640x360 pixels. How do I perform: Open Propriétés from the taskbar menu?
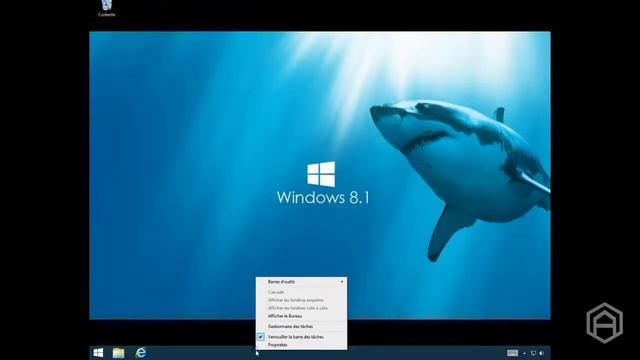point(302,345)
